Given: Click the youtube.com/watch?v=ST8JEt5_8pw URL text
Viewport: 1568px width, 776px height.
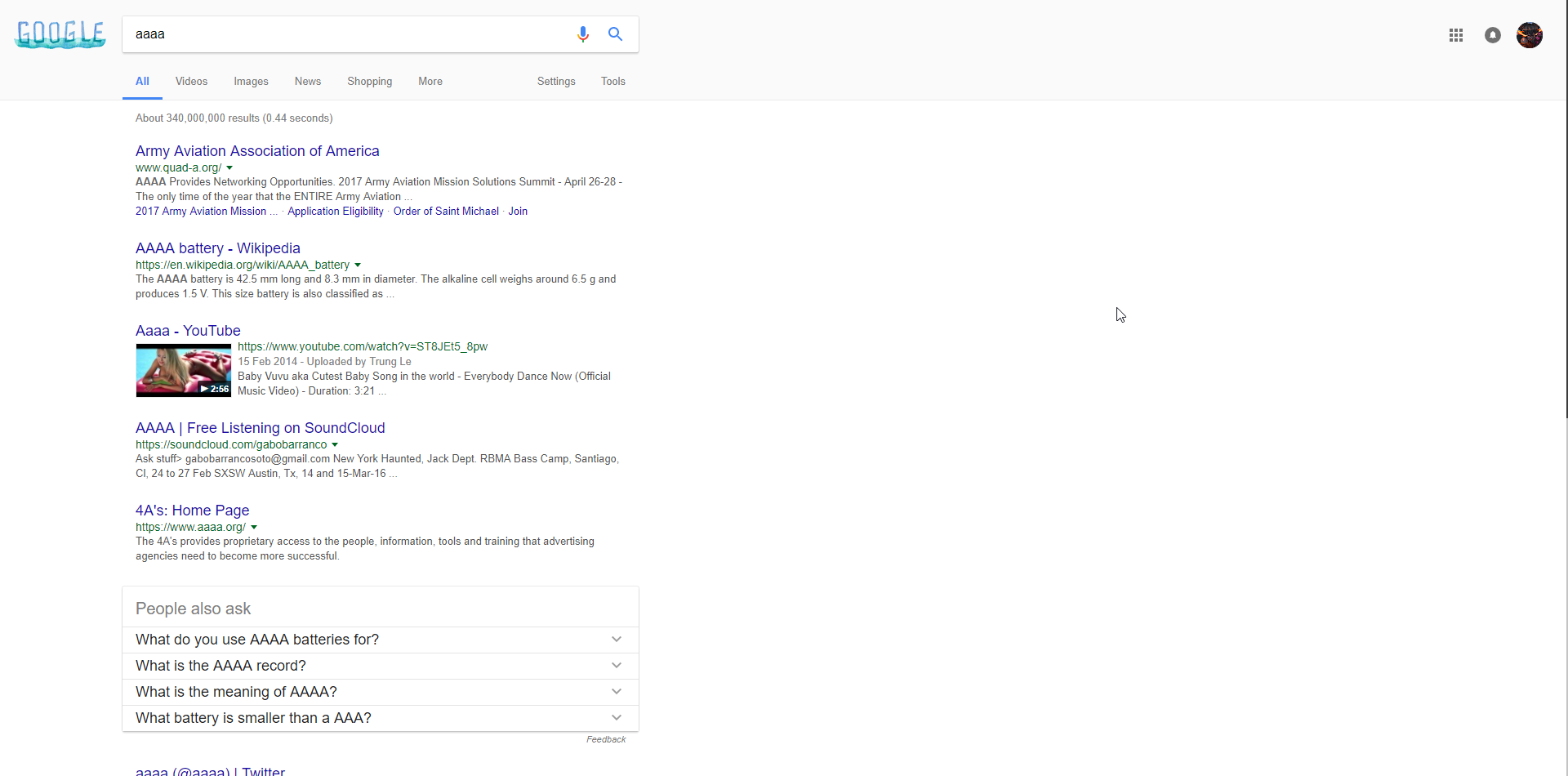Looking at the screenshot, I should click(363, 347).
